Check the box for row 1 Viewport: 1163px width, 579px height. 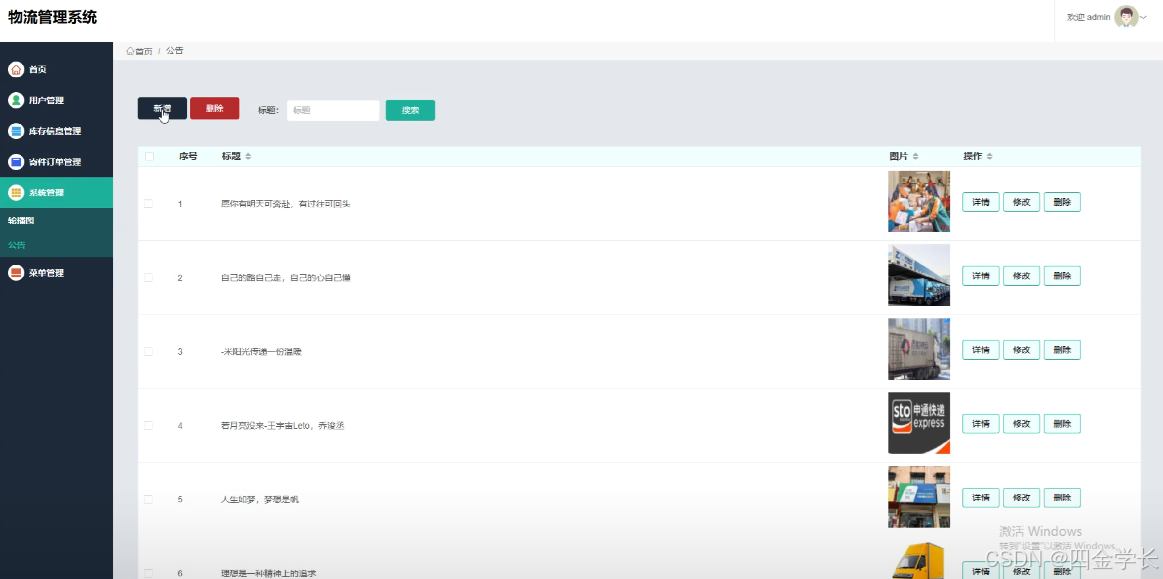(x=148, y=203)
